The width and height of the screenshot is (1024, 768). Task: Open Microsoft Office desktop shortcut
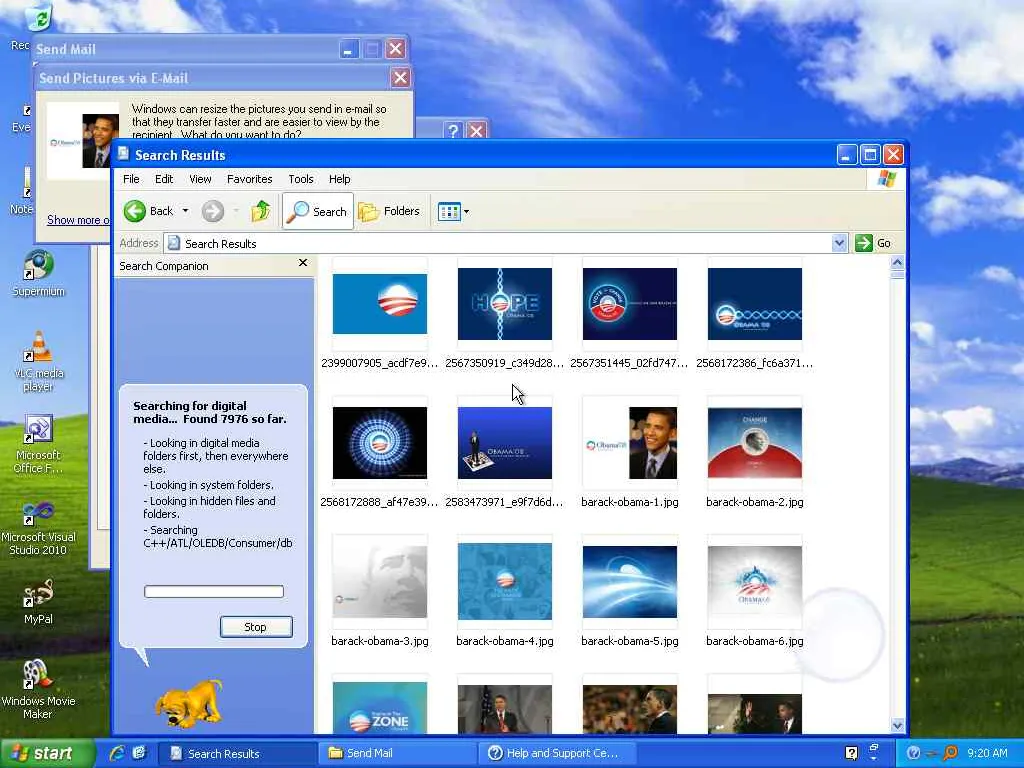pos(38,444)
